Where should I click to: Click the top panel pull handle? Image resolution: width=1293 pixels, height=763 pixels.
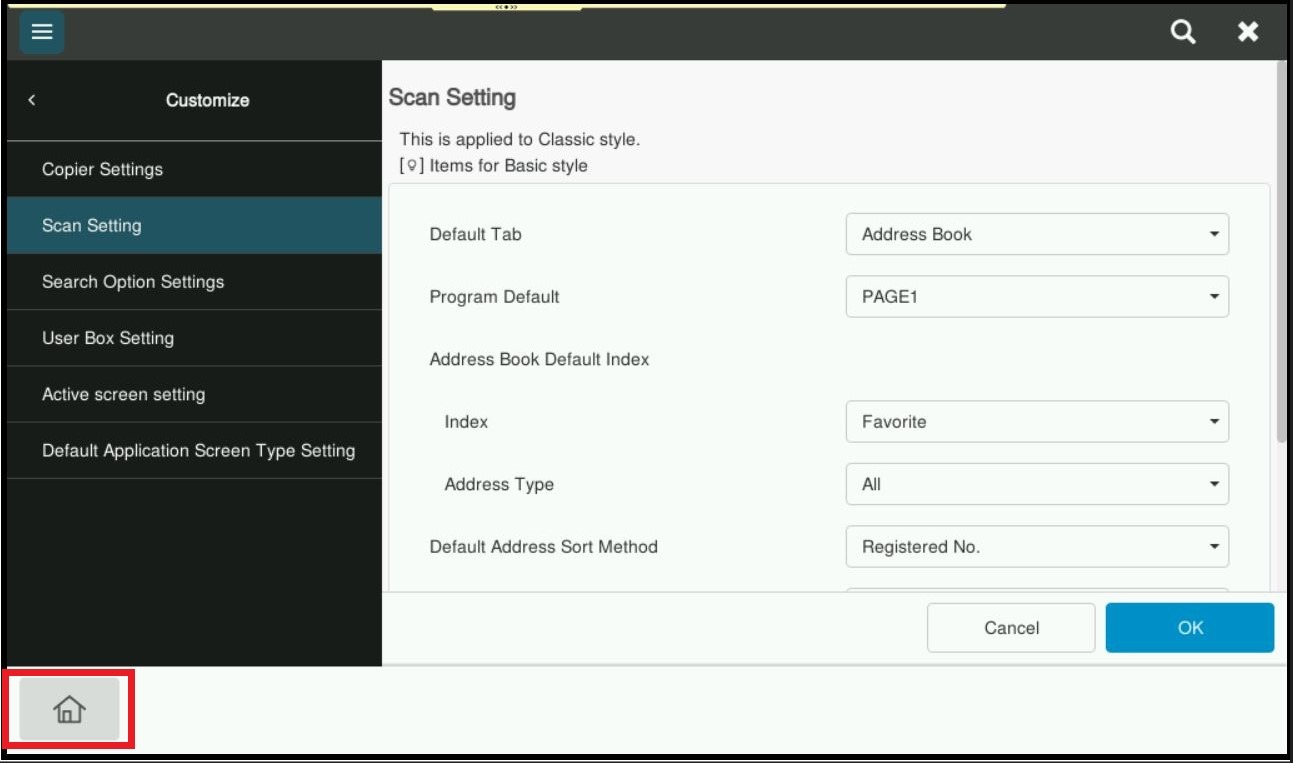tap(506, 6)
